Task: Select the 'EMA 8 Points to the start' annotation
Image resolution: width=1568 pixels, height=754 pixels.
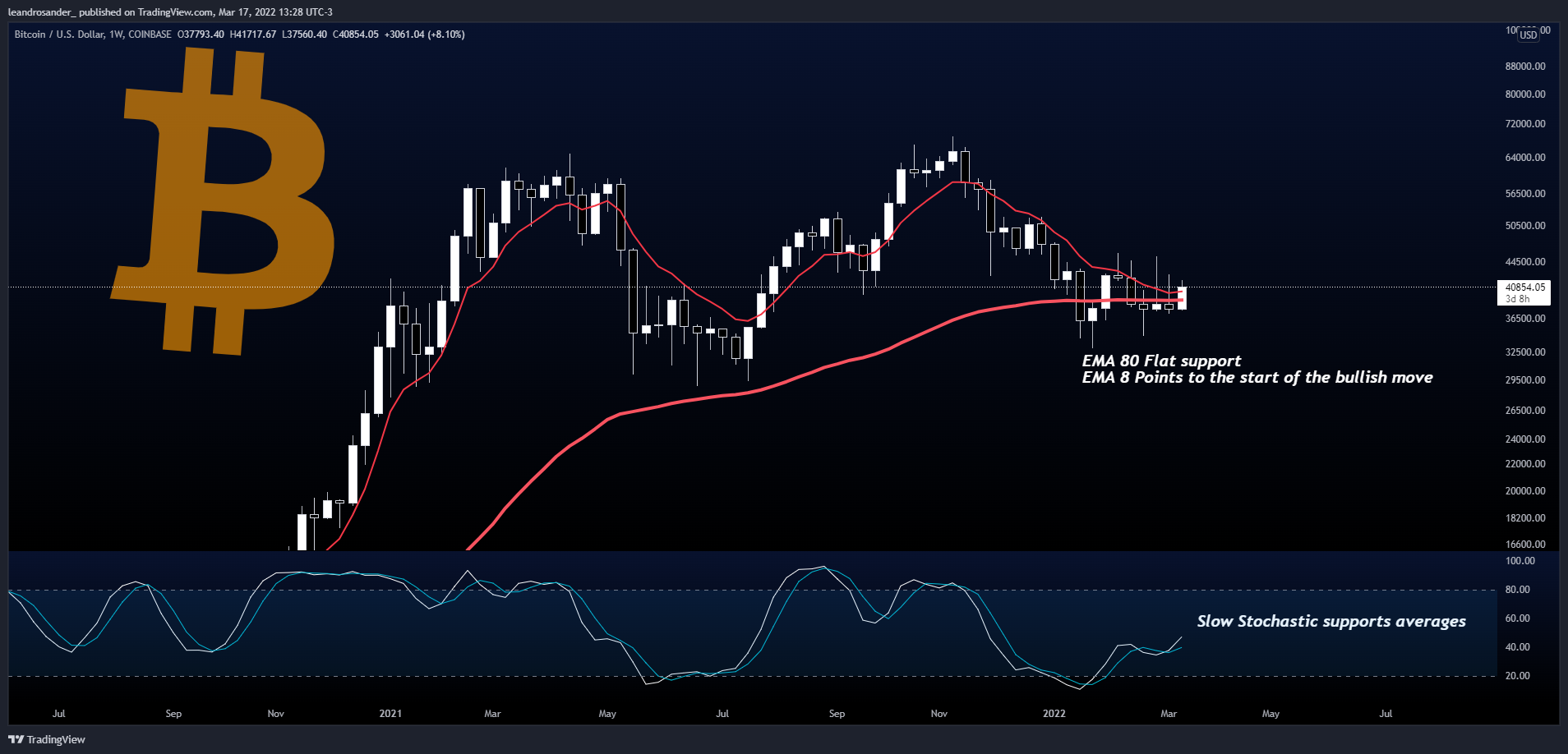Action: [1257, 377]
